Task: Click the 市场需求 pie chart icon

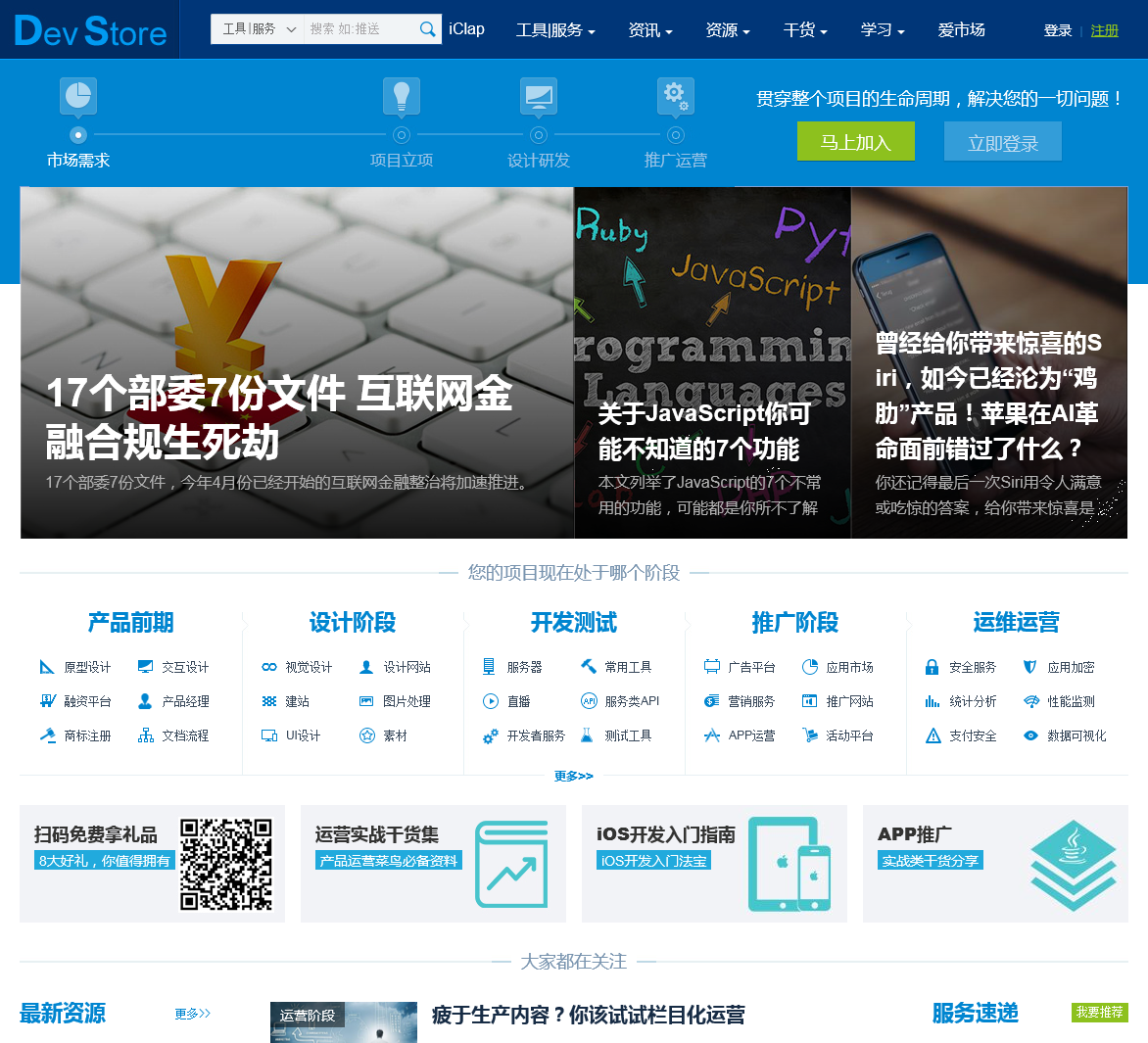Action: 78,96
